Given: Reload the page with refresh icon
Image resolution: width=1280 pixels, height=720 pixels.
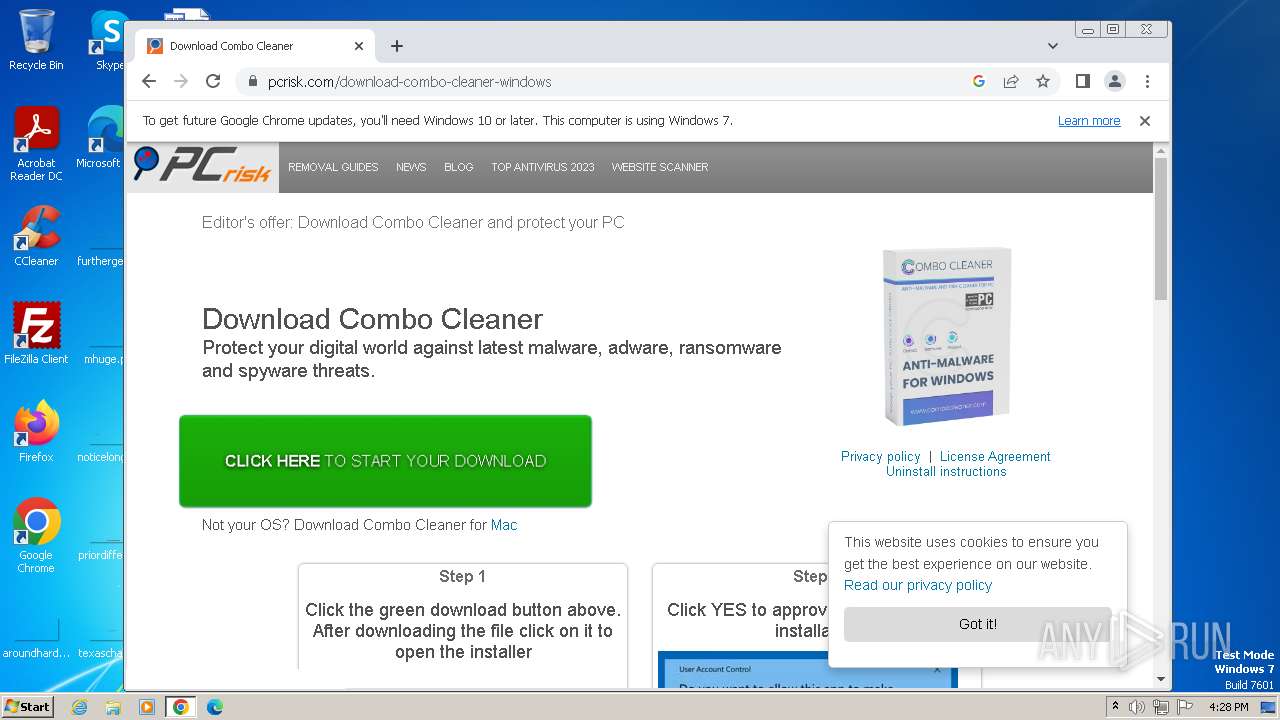Looking at the screenshot, I should 213,81.
